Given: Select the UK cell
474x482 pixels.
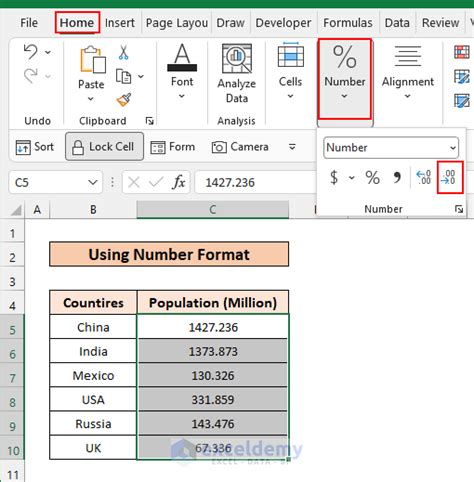Looking at the screenshot, I should tap(93, 448).
